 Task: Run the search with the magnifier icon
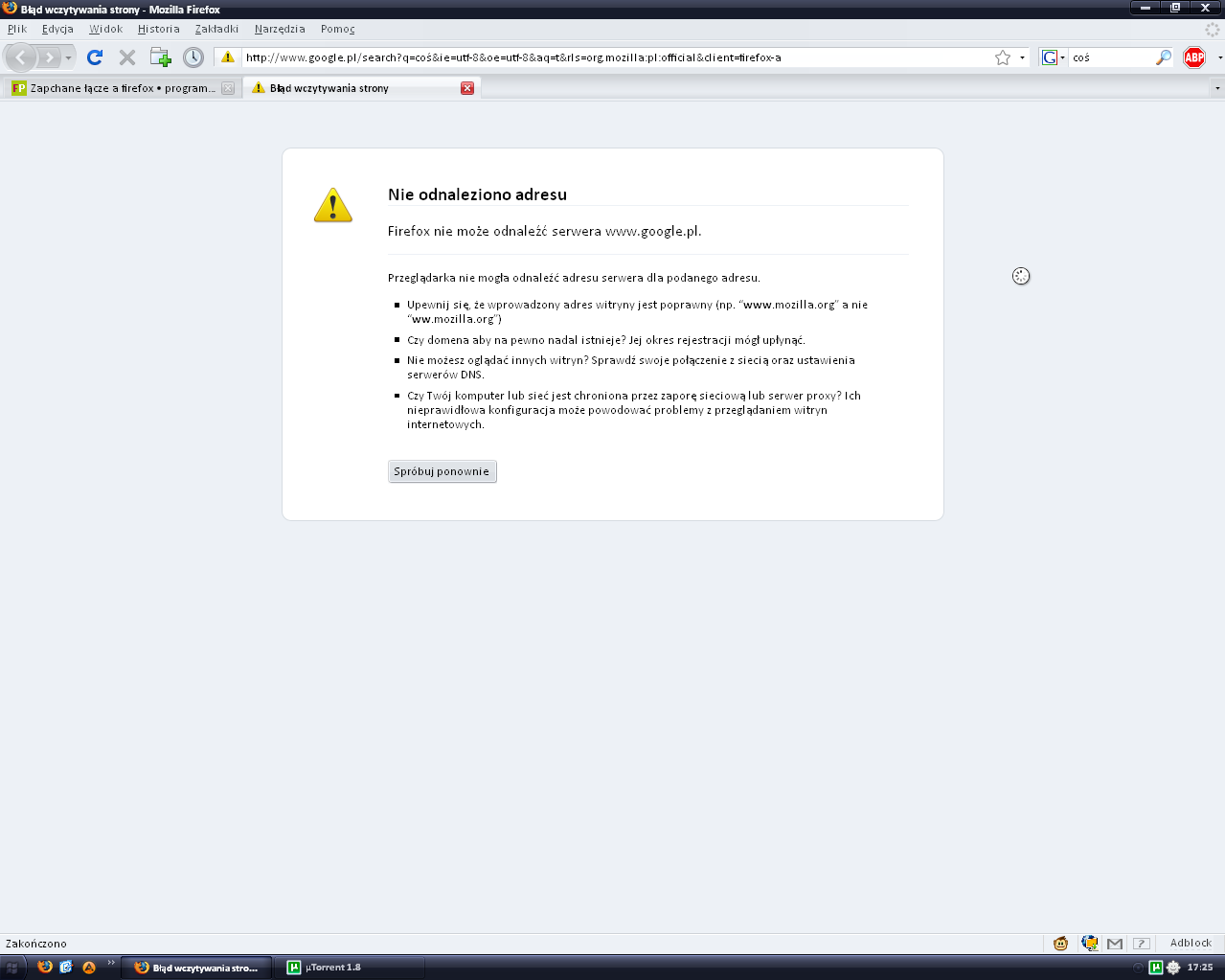(1164, 57)
